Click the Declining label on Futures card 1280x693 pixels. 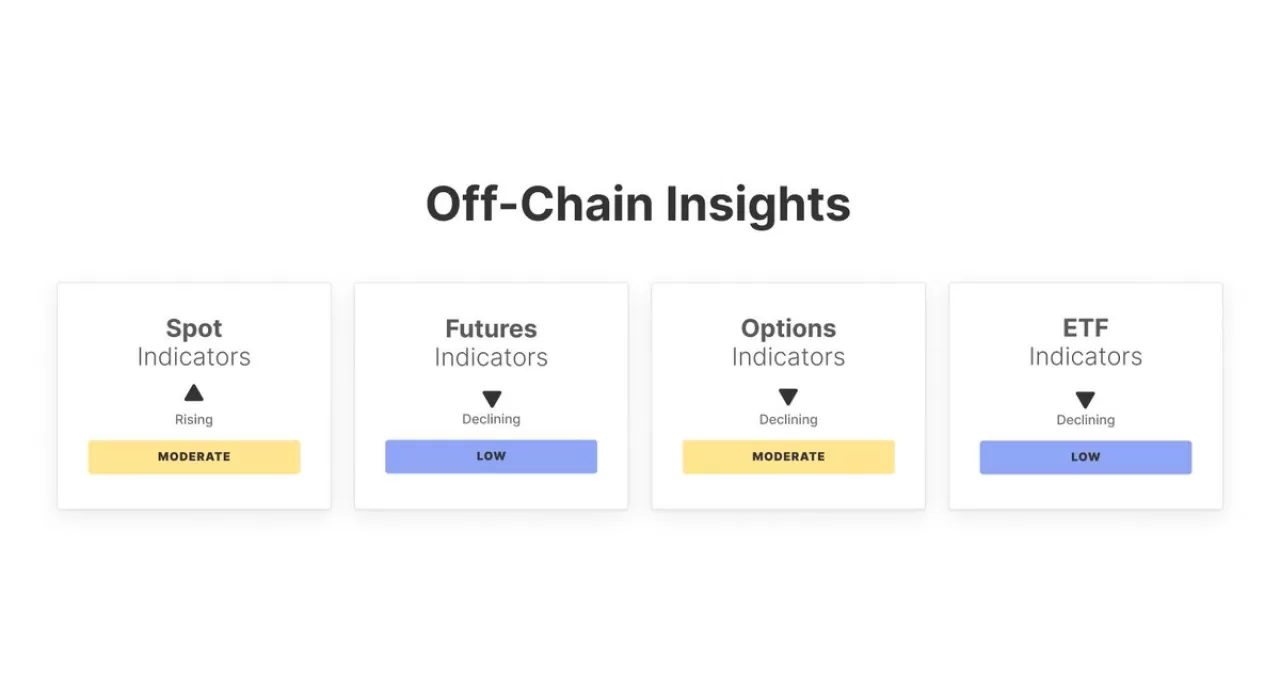(x=491, y=420)
